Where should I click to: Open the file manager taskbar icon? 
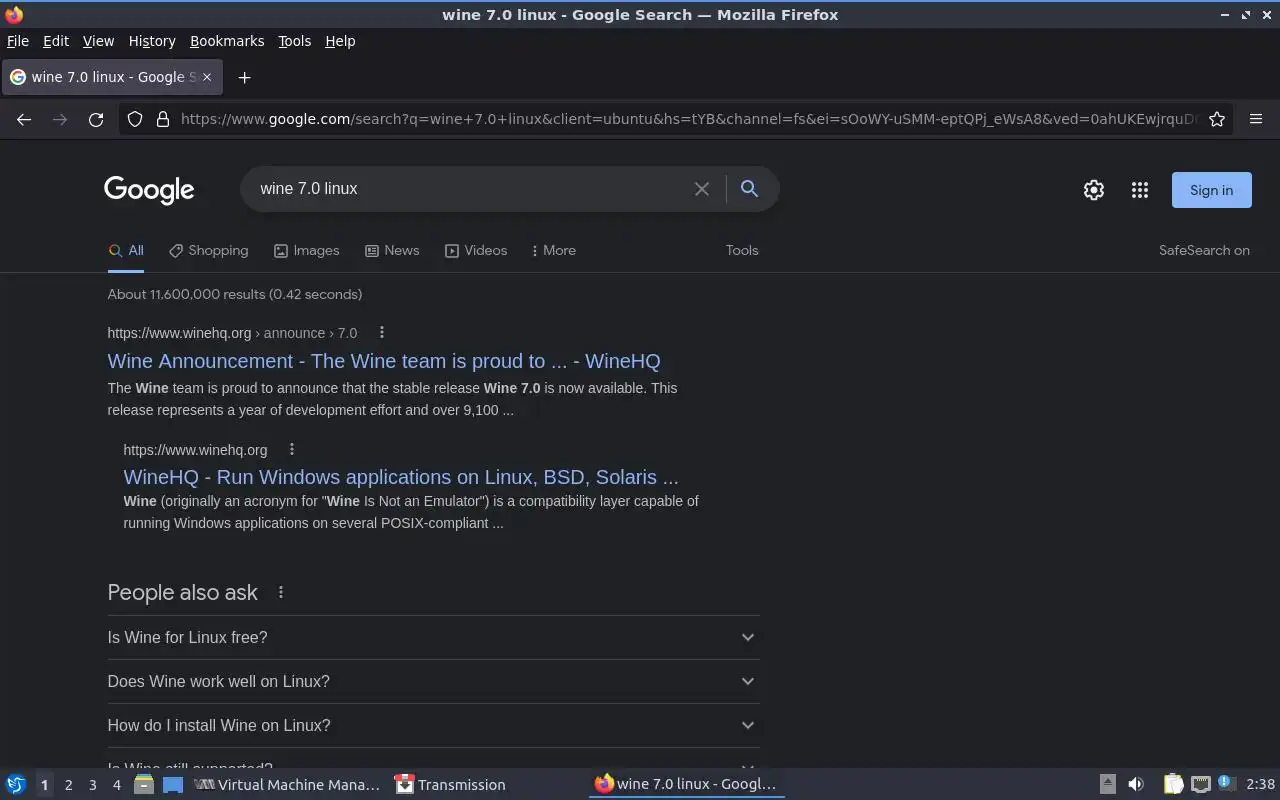[x=144, y=785]
